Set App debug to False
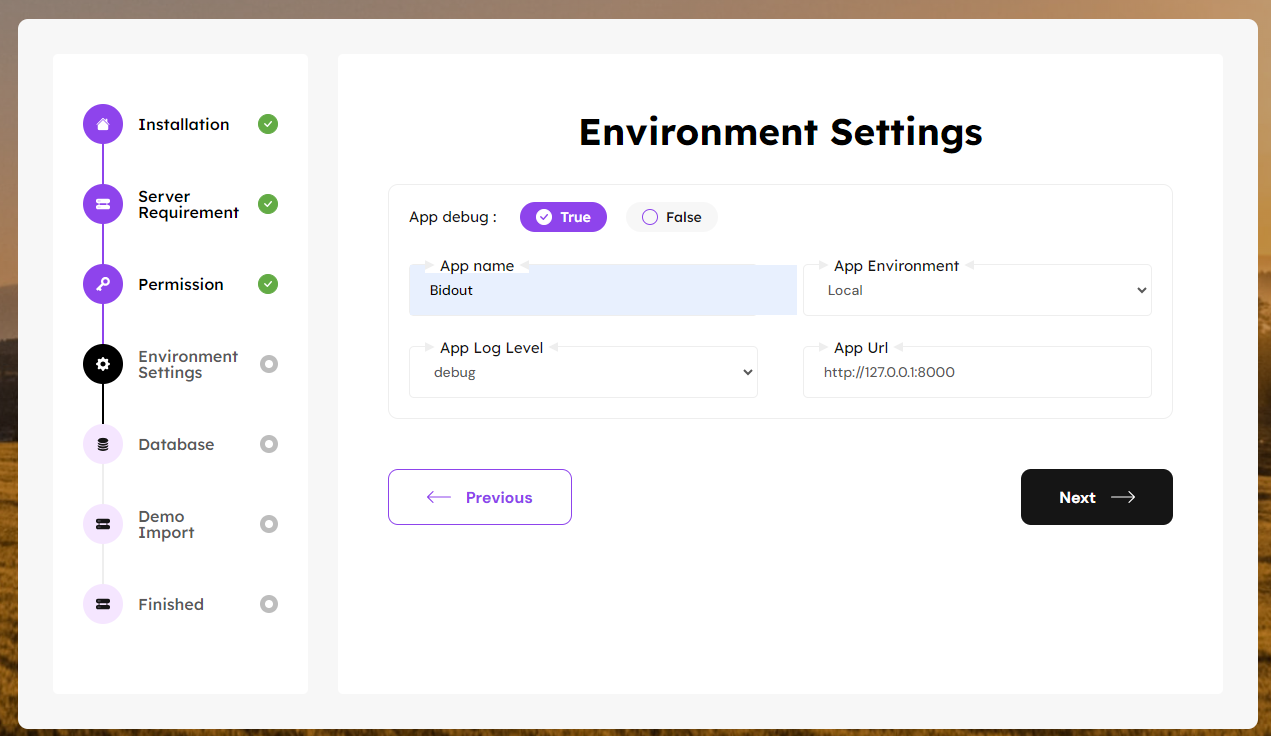 click(672, 217)
